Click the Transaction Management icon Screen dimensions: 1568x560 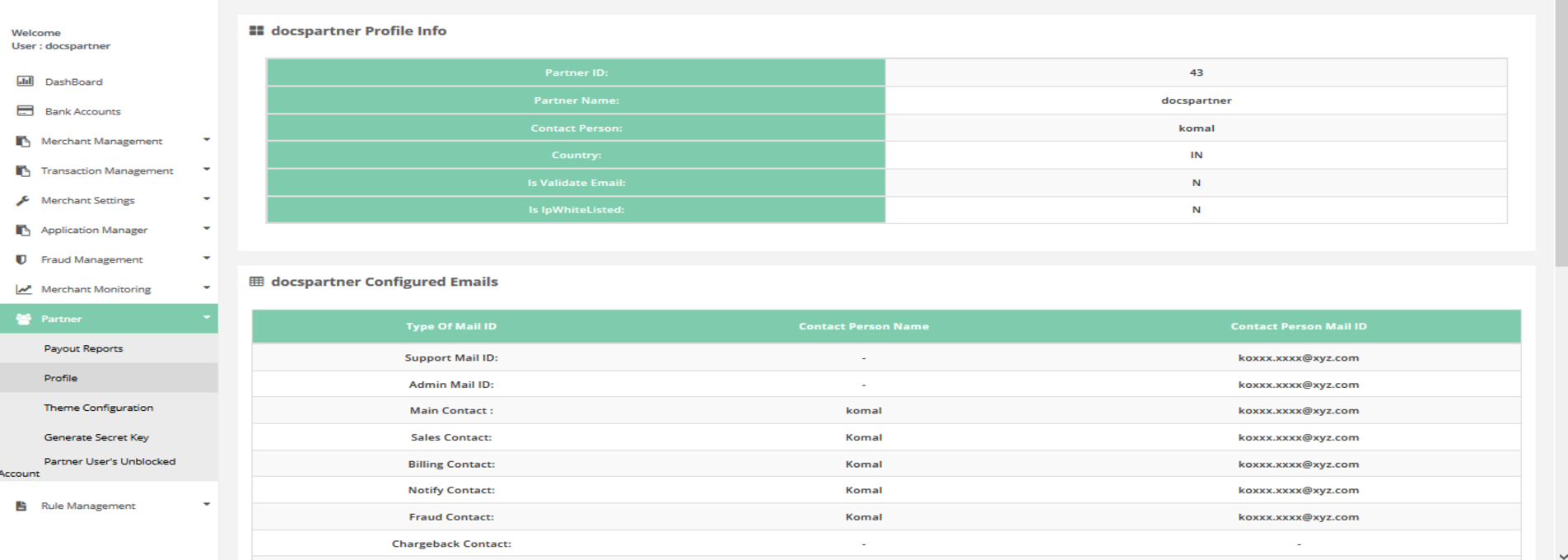coord(23,170)
